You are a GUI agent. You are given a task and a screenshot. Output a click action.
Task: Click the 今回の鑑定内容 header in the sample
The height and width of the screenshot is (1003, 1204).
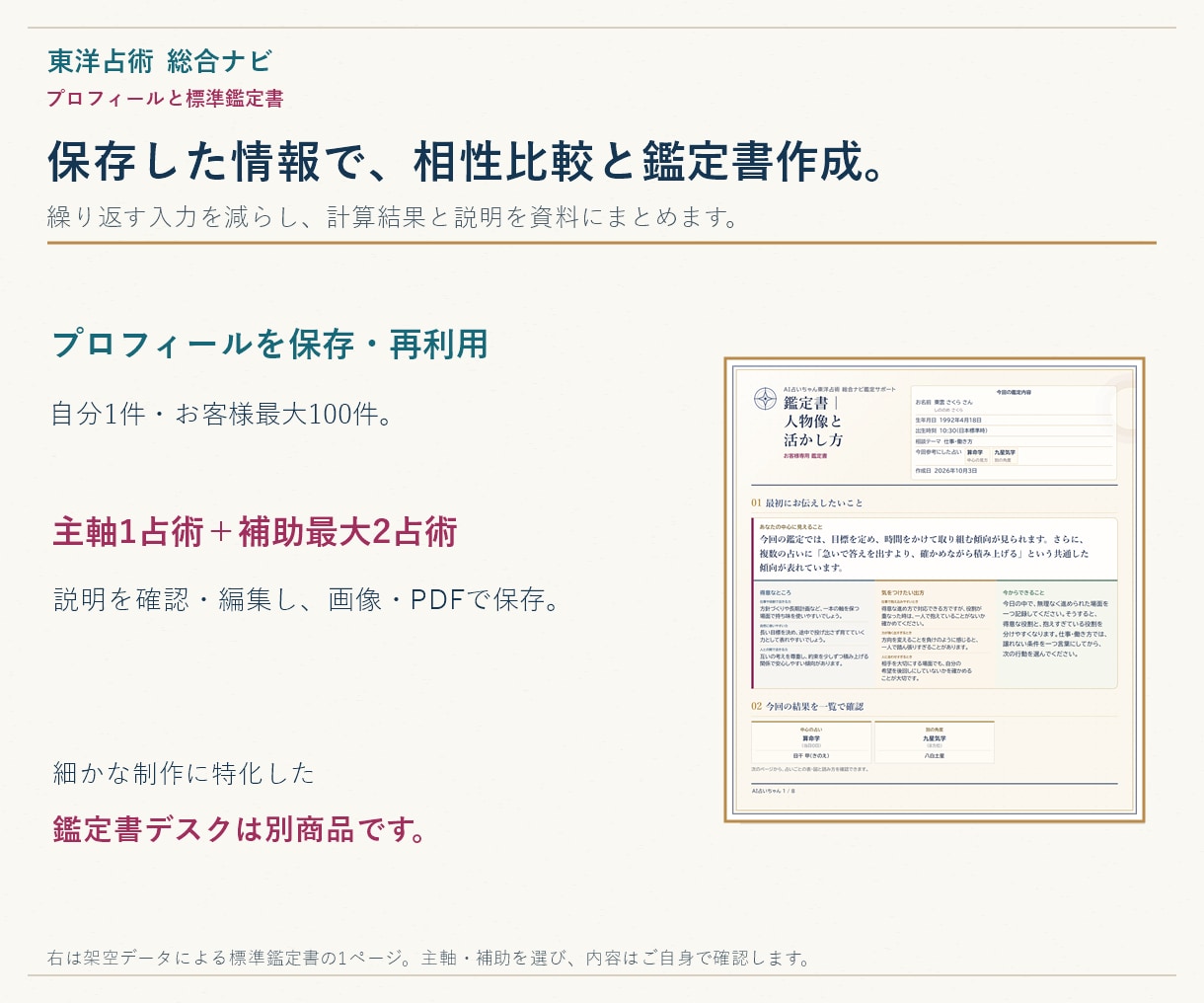pyautogui.click(x=1014, y=392)
